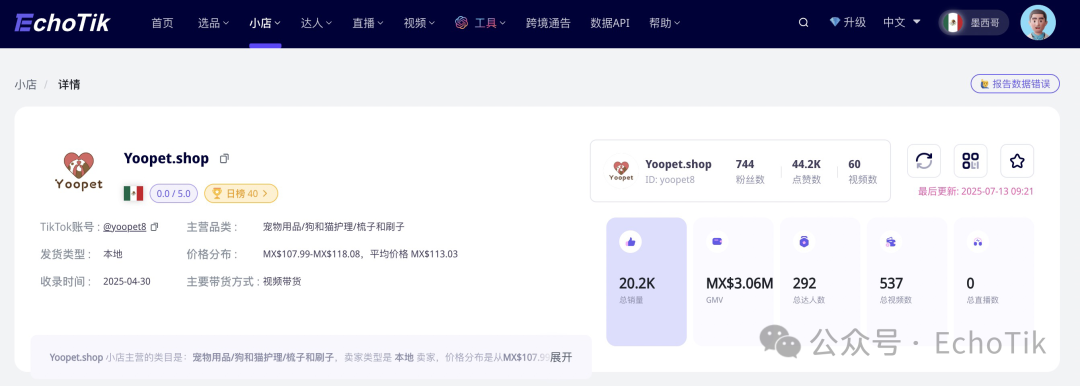Viewport: 1080px width, 386px height.
Task: Expand the 达人 dropdown menu
Action: (317, 23)
